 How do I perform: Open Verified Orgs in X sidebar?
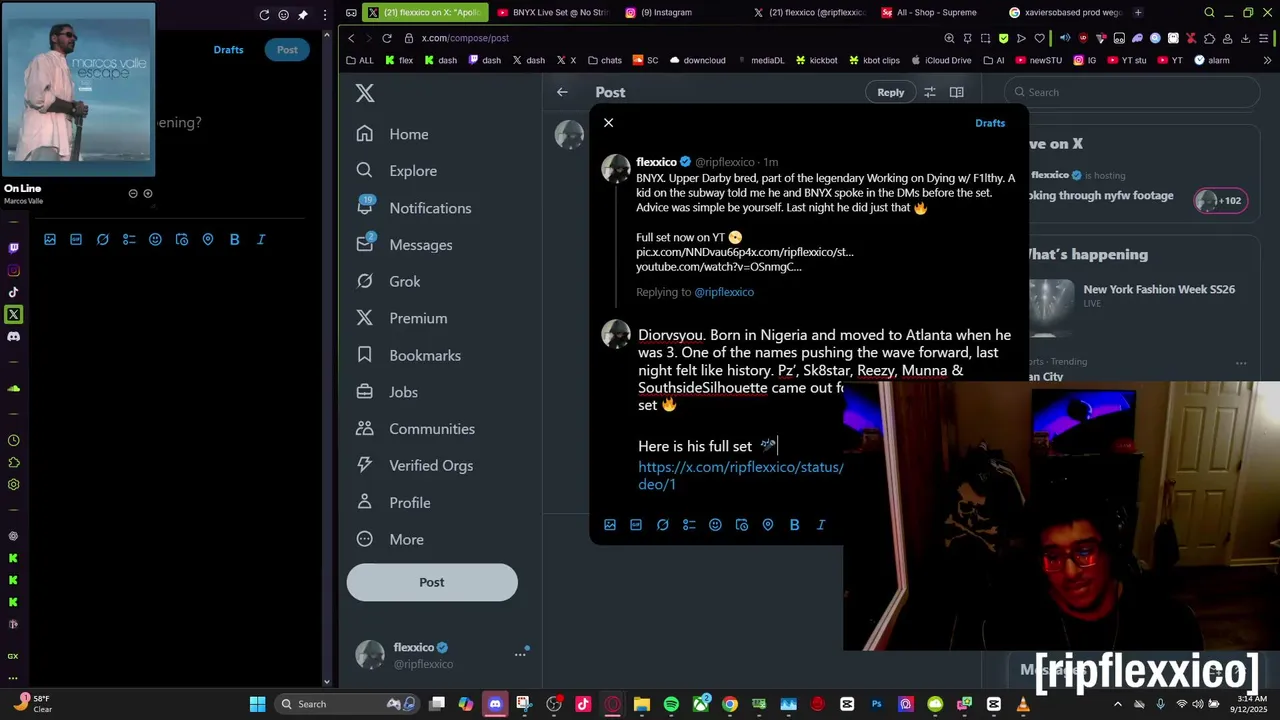tap(415, 466)
